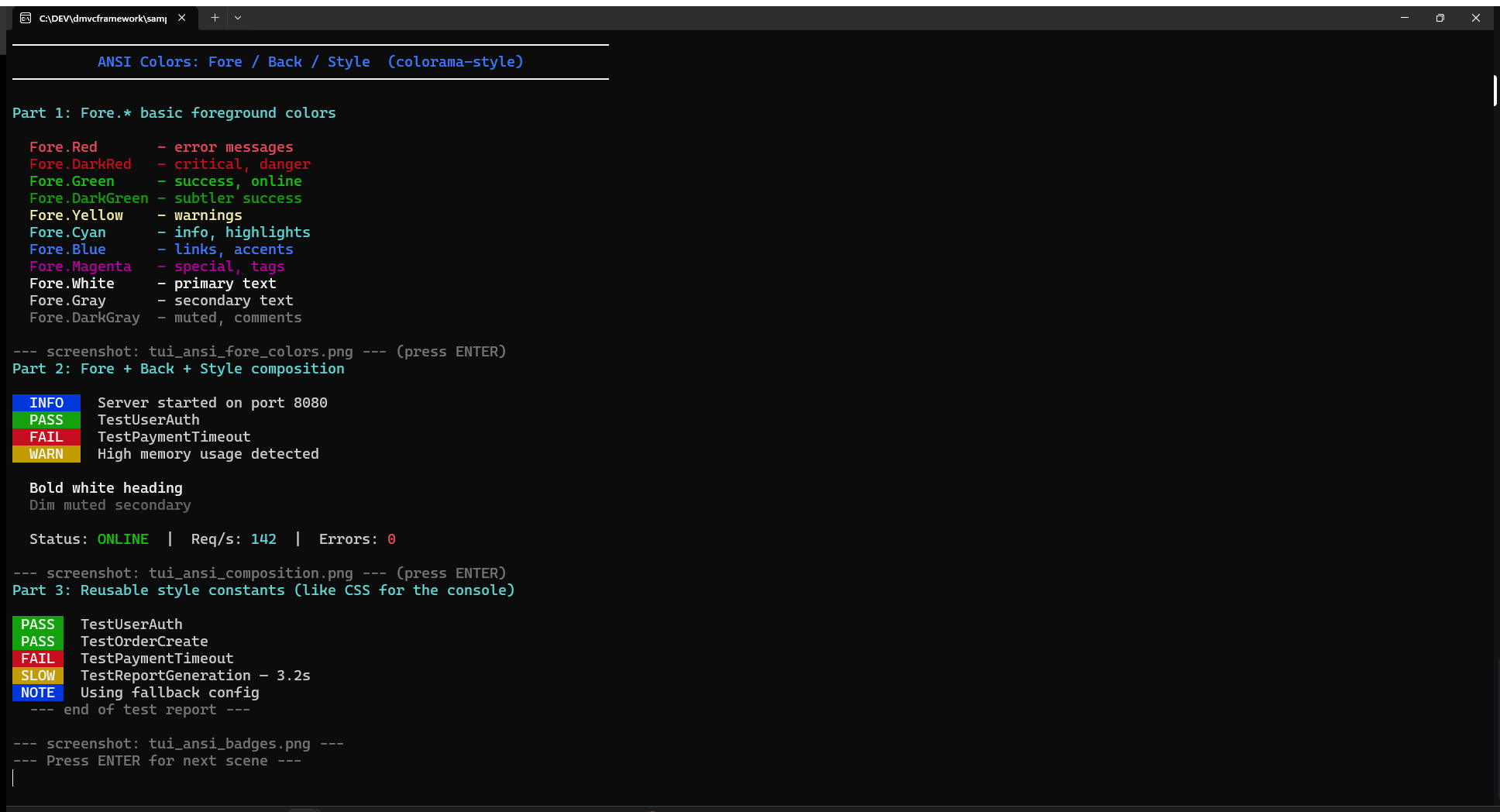The width and height of the screenshot is (1500, 812).
Task: Click 'warnings' description
Action: [x=208, y=215]
